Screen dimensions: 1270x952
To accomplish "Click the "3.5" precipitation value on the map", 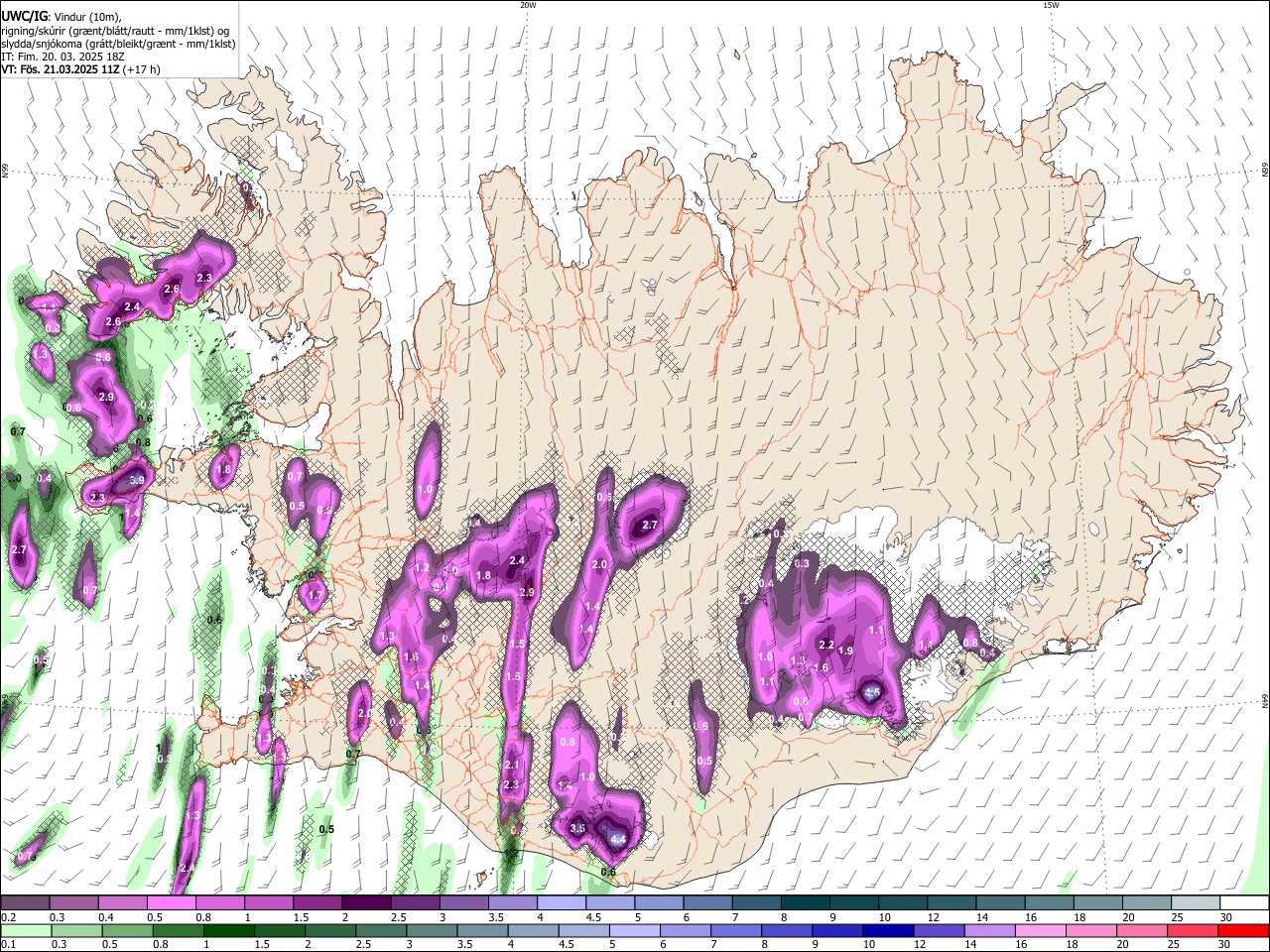I will coord(578,828).
